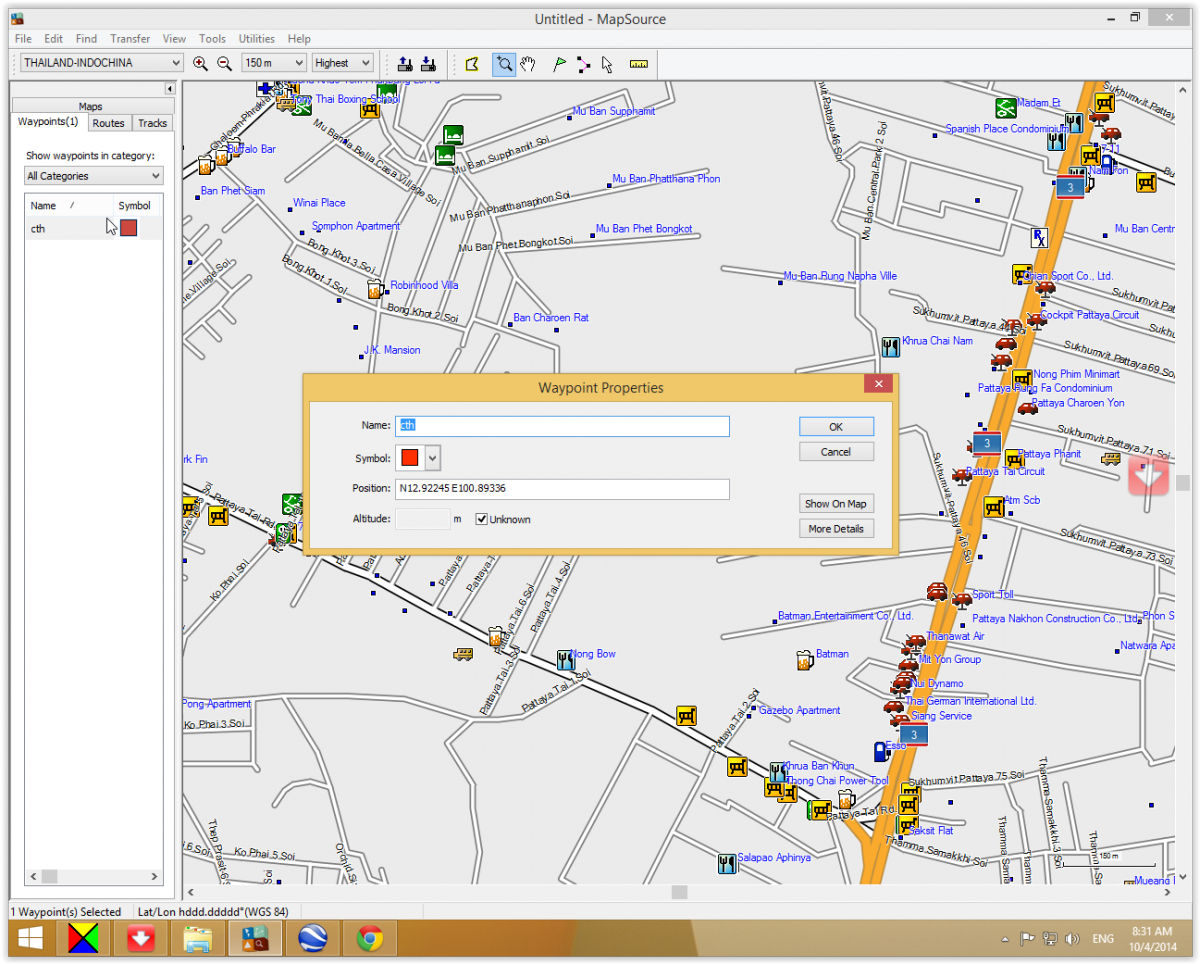Viewport: 1200px width, 964px height.
Task: Click the floating red download arrow widget
Action: (1149, 475)
